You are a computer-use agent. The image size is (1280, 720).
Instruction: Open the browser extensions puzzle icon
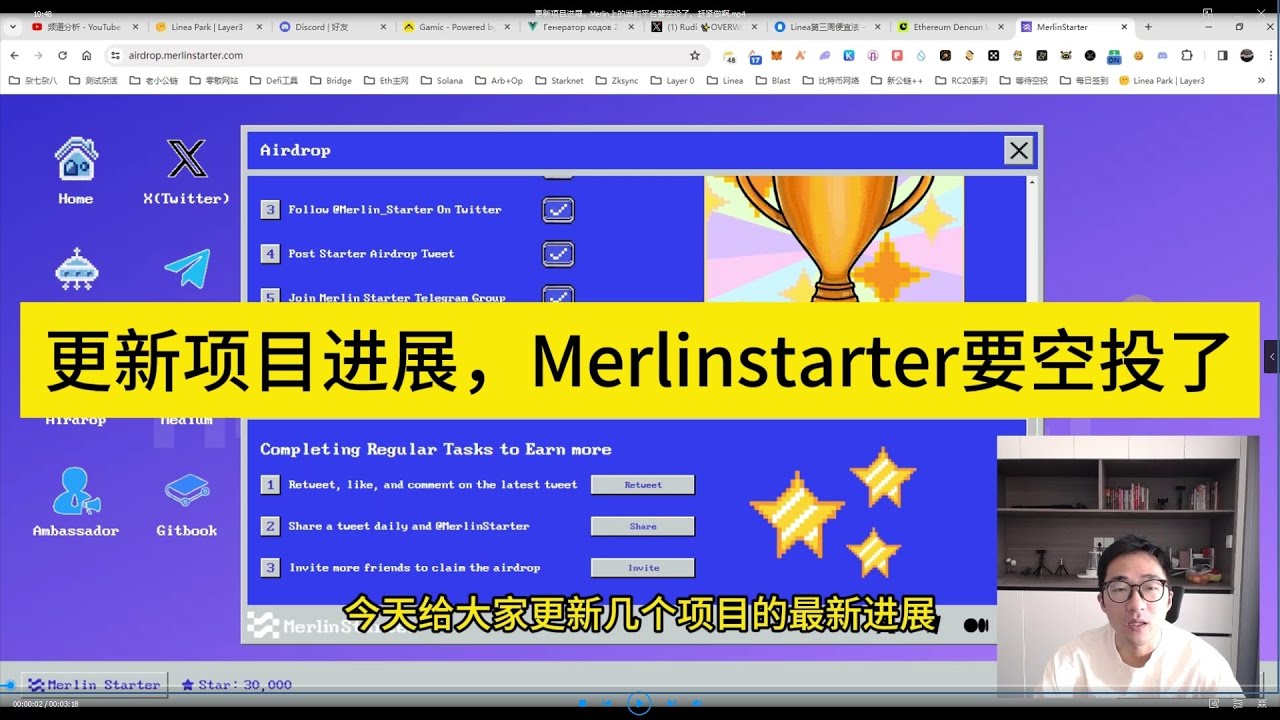(1187, 55)
